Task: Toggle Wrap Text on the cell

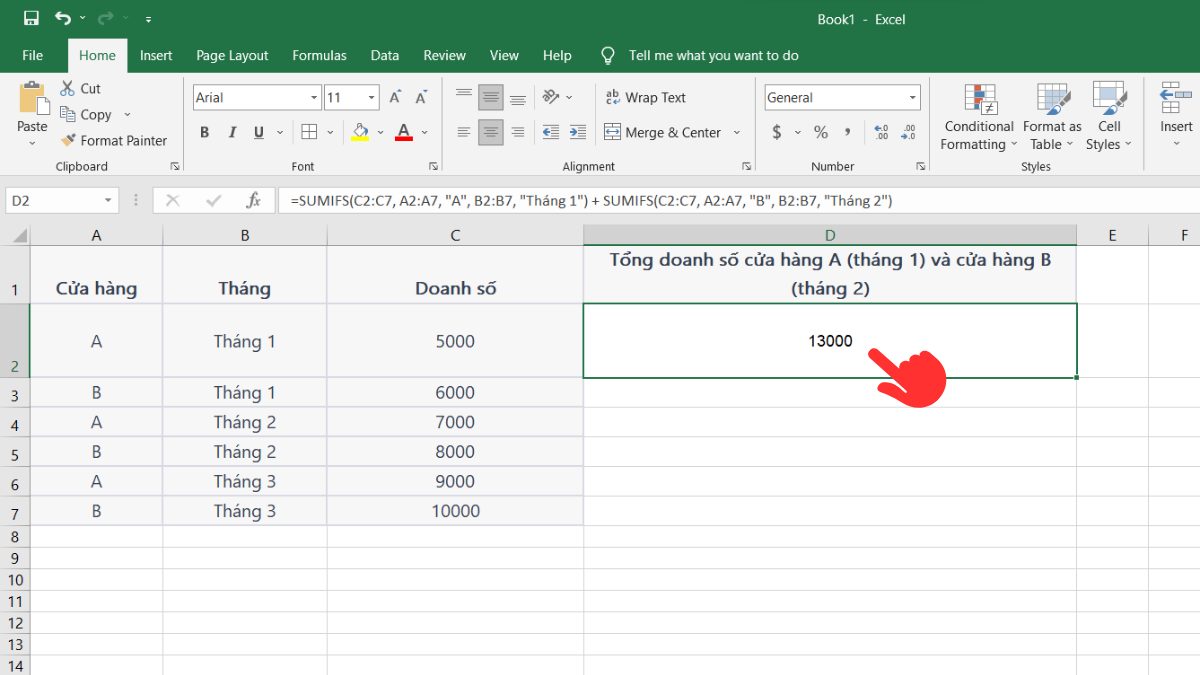Action: tap(645, 97)
